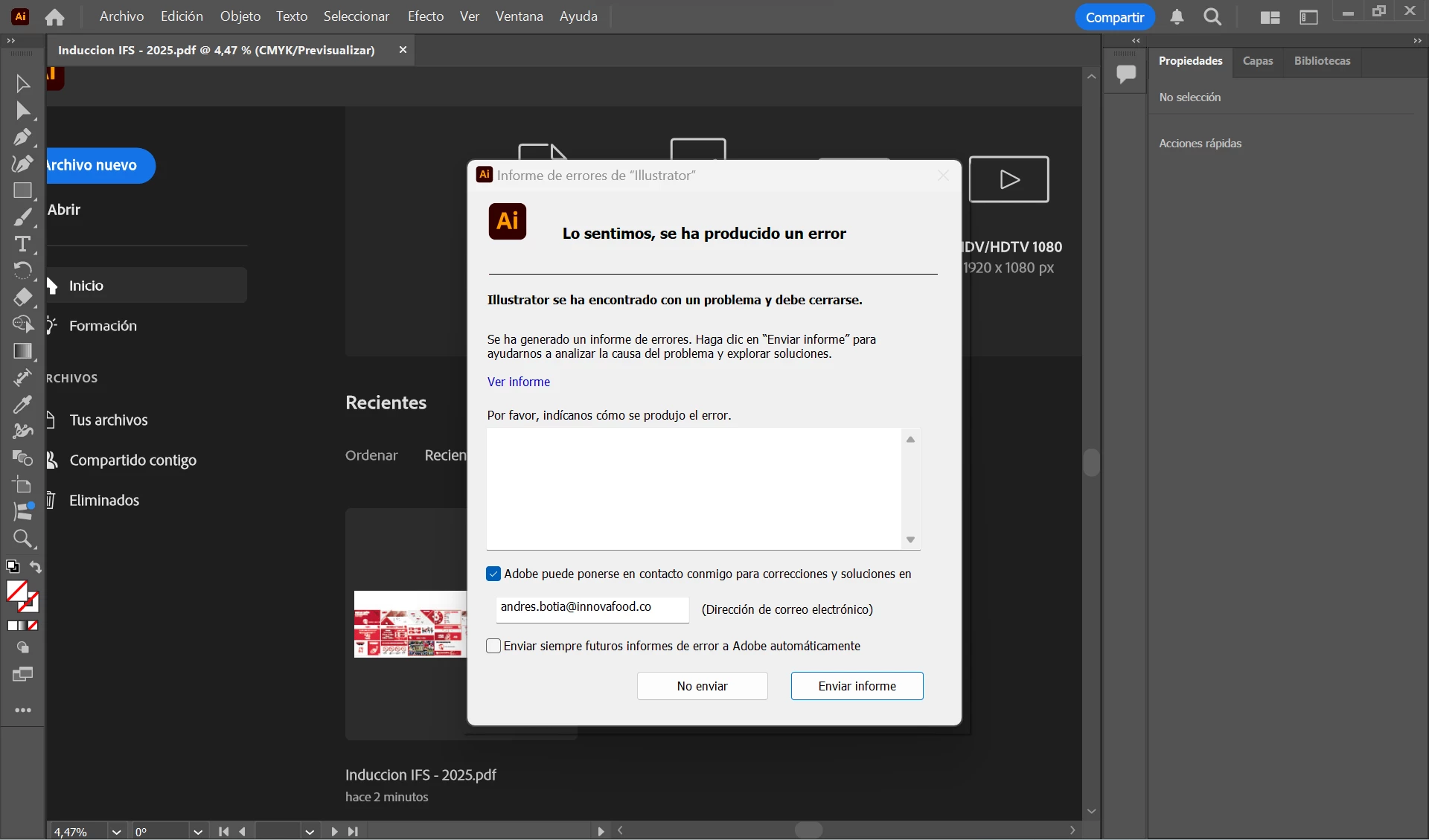1429x840 pixels.
Task: Select the Eraser tool
Action: pos(22,298)
